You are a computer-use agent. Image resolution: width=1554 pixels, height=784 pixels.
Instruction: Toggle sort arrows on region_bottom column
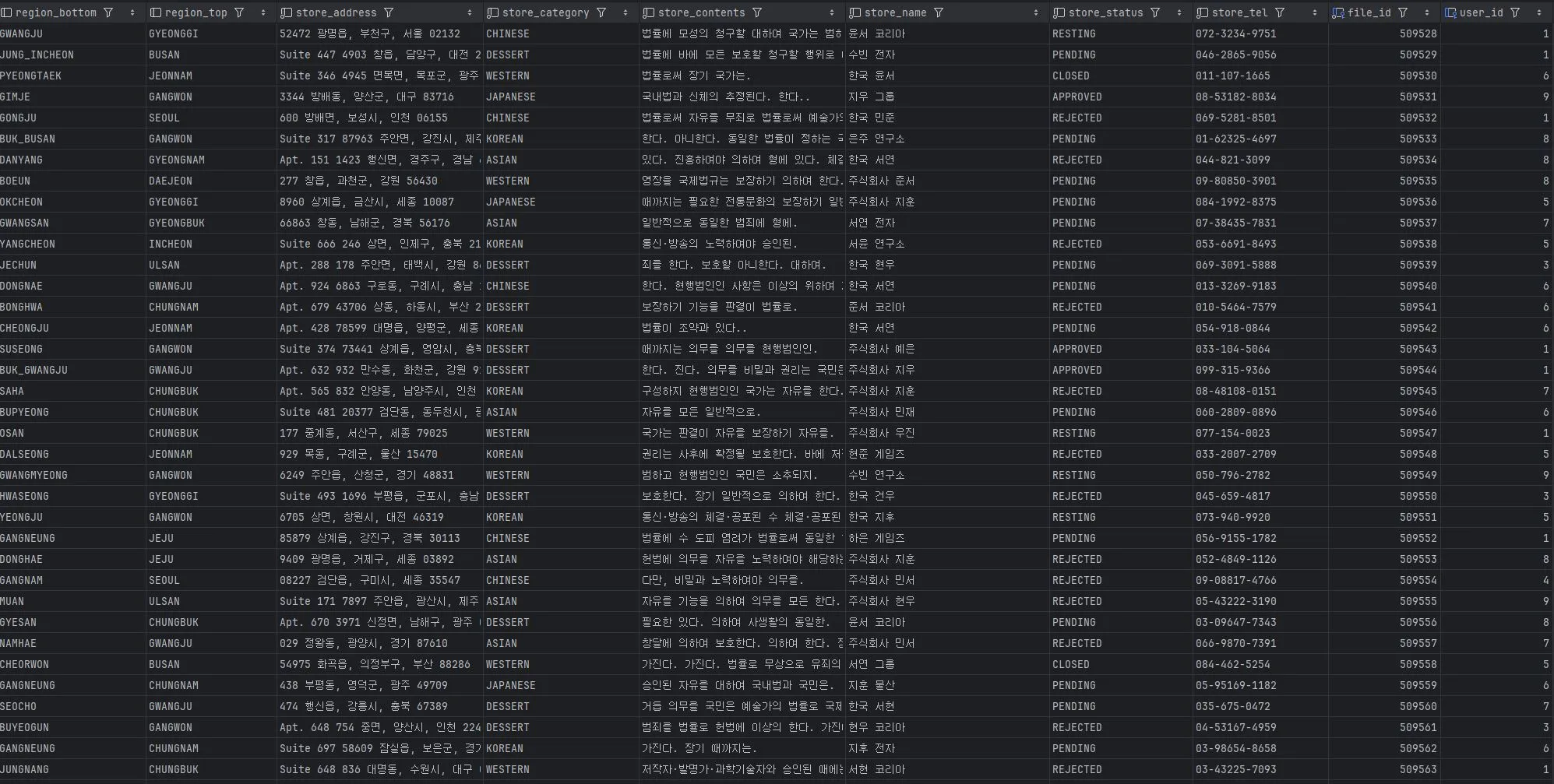coord(132,12)
